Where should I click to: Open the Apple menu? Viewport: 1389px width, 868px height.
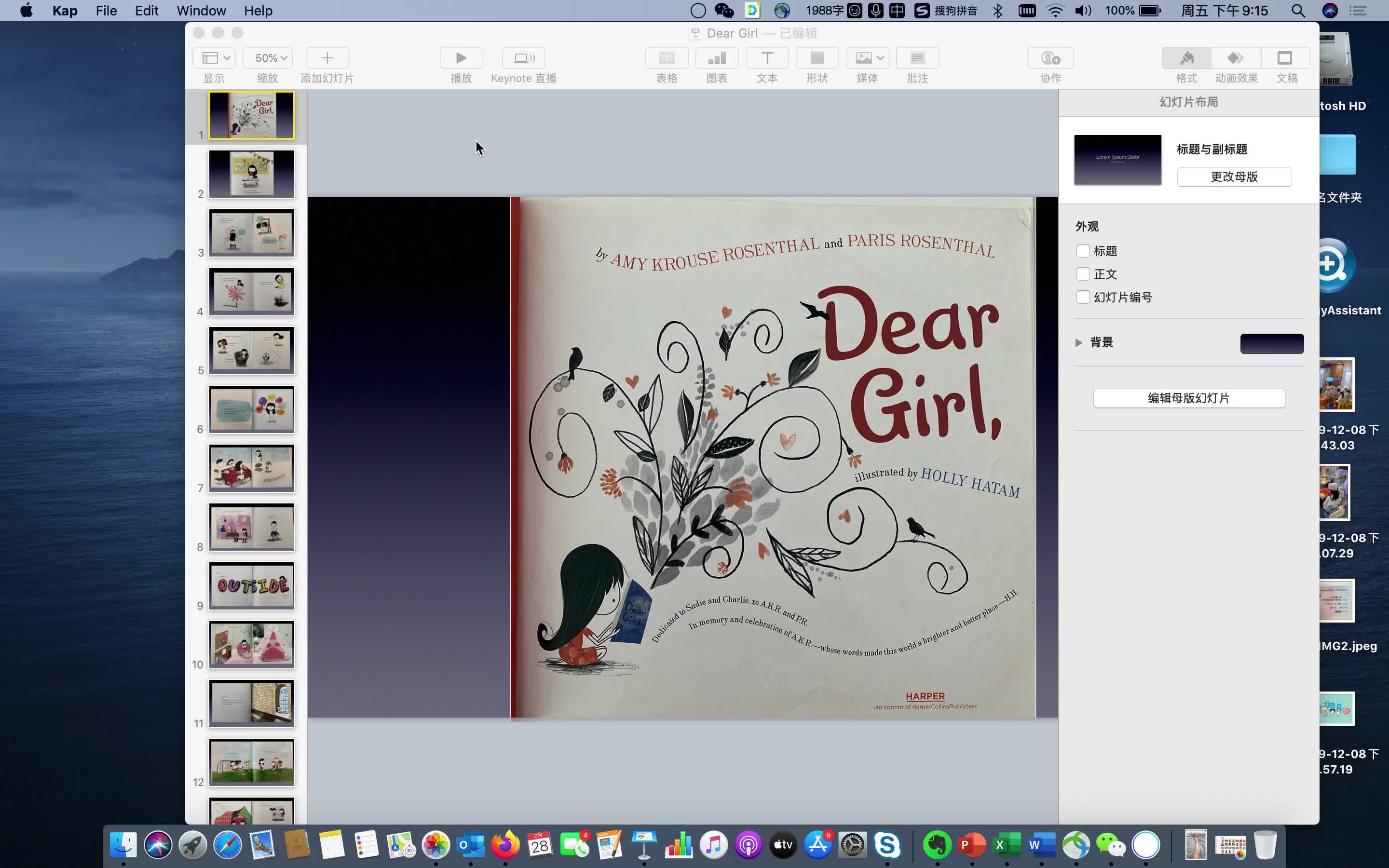coord(26,10)
